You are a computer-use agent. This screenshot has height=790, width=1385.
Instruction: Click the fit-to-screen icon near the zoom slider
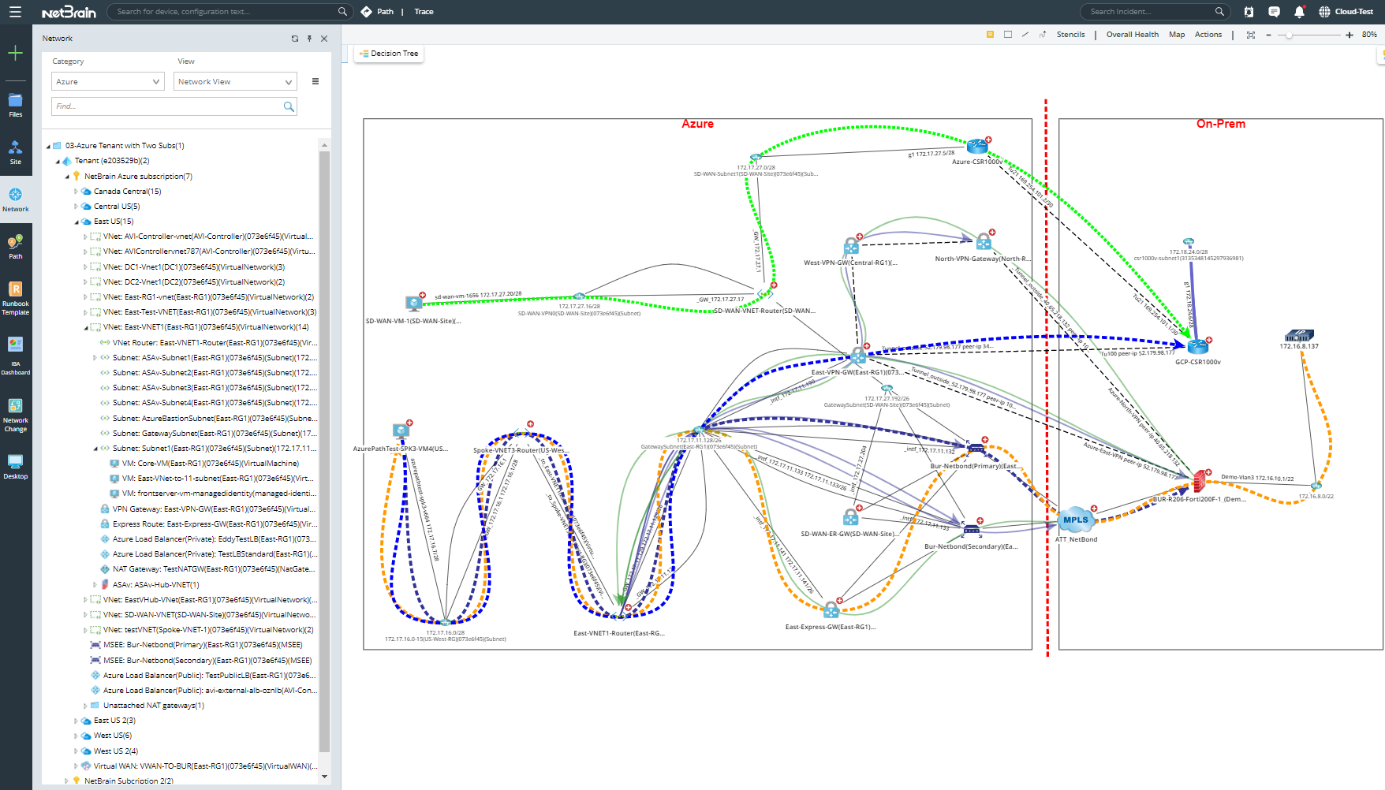[1250, 33]
